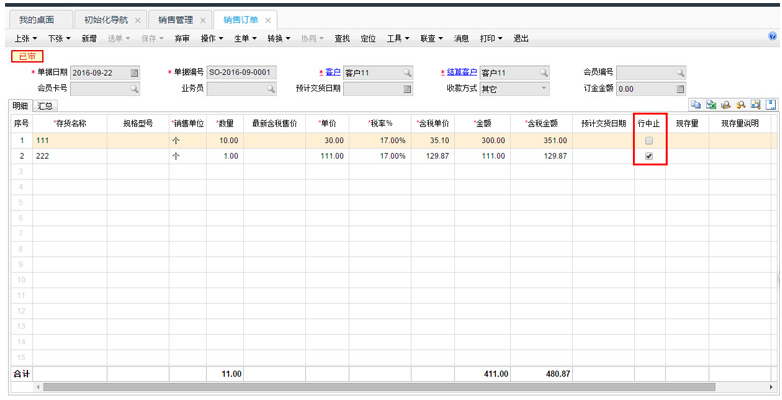Viewport: 782px width, 400px height.
Task: Select the 明细 sub-tab
Action: (20, 106)
